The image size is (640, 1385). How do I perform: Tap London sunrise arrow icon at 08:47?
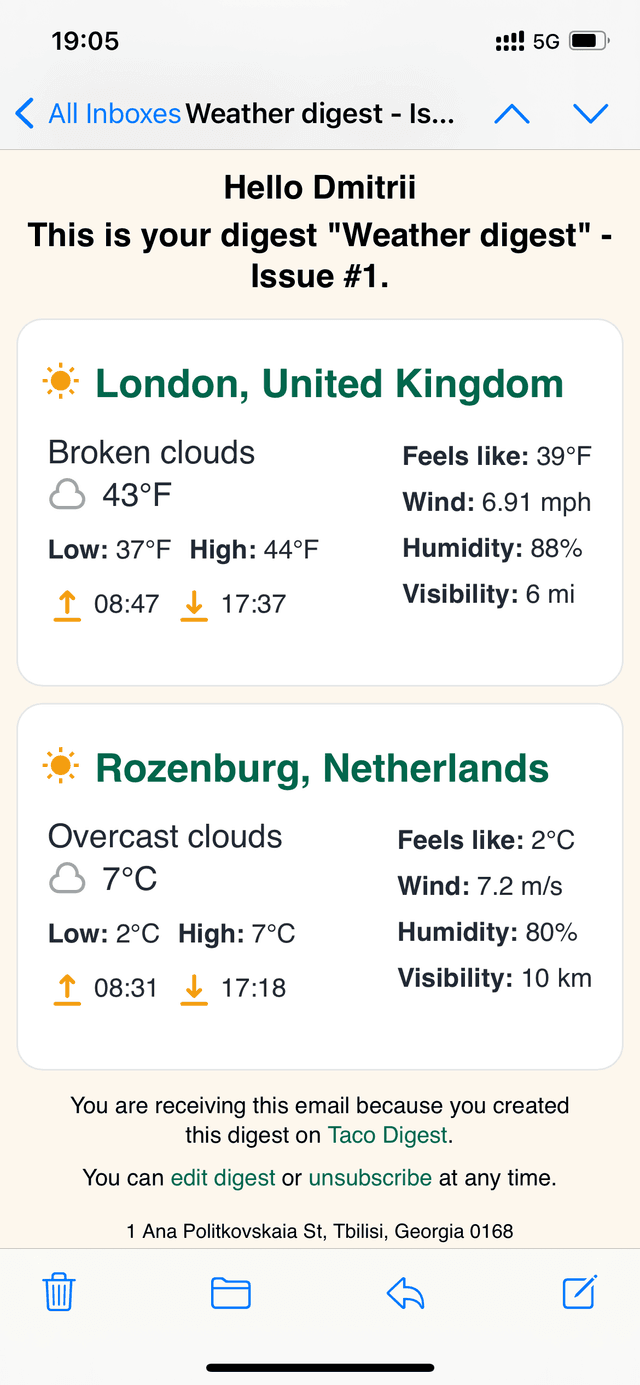pos(67,605)
